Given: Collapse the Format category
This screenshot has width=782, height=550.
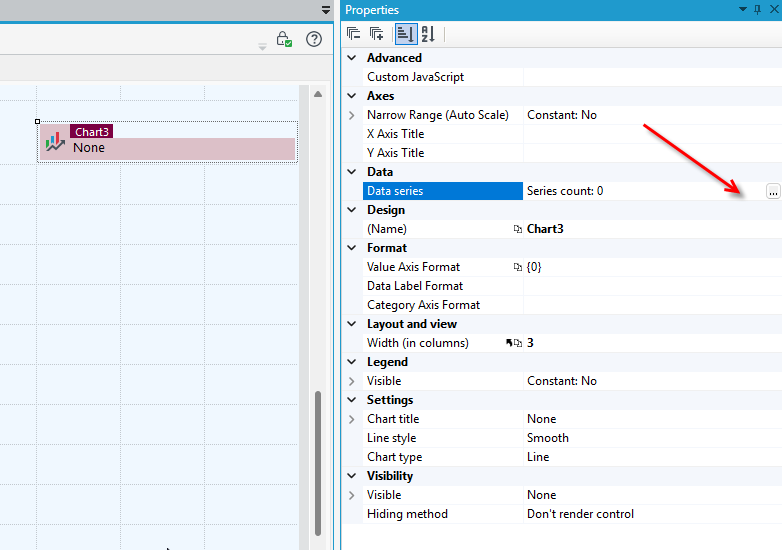Looking at the screenshot, I should tap(352, 248).
